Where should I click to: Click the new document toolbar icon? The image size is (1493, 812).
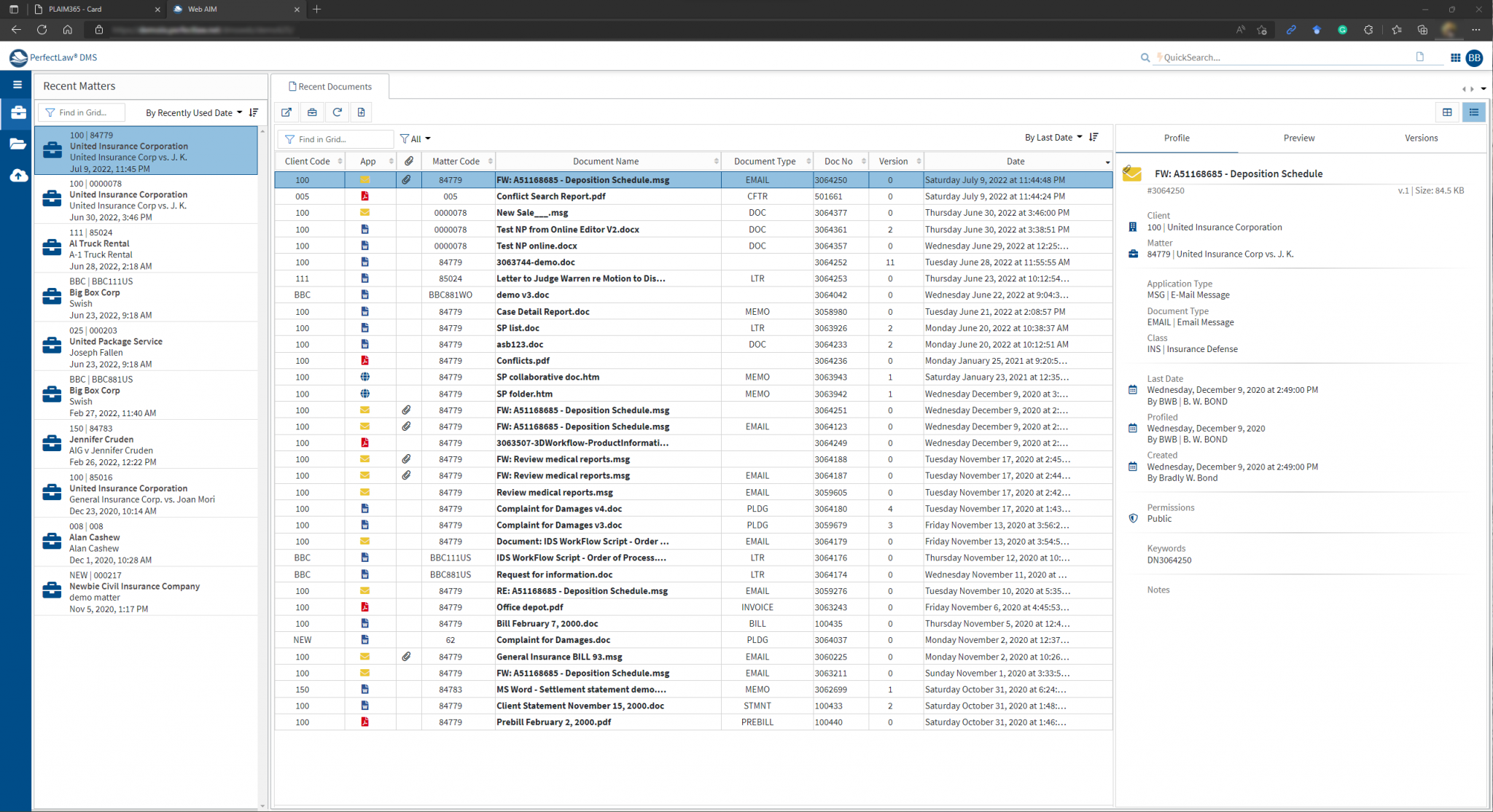click(x=361, y=112)
